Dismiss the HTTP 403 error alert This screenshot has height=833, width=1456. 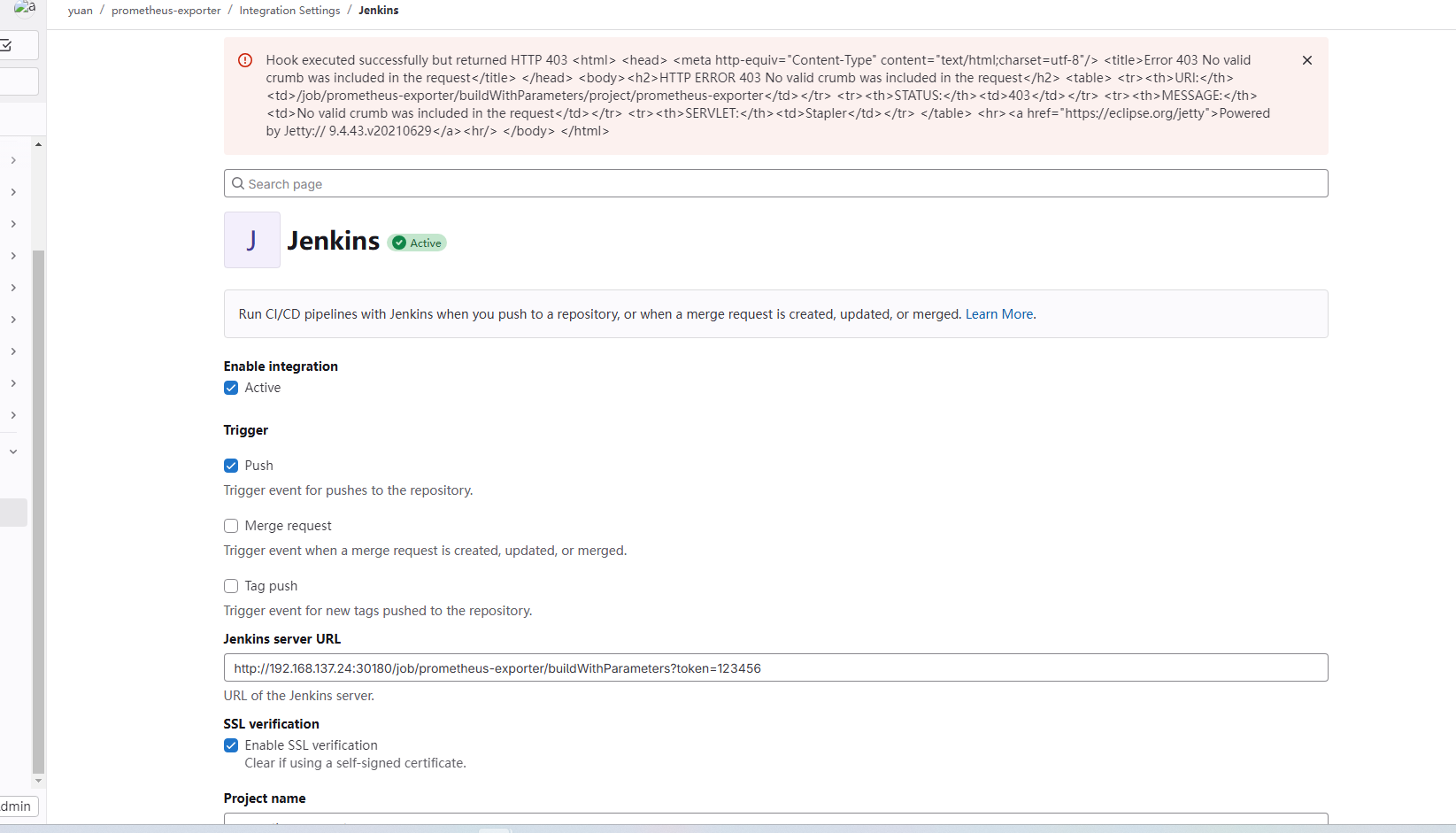click(x=1306, y=60)
